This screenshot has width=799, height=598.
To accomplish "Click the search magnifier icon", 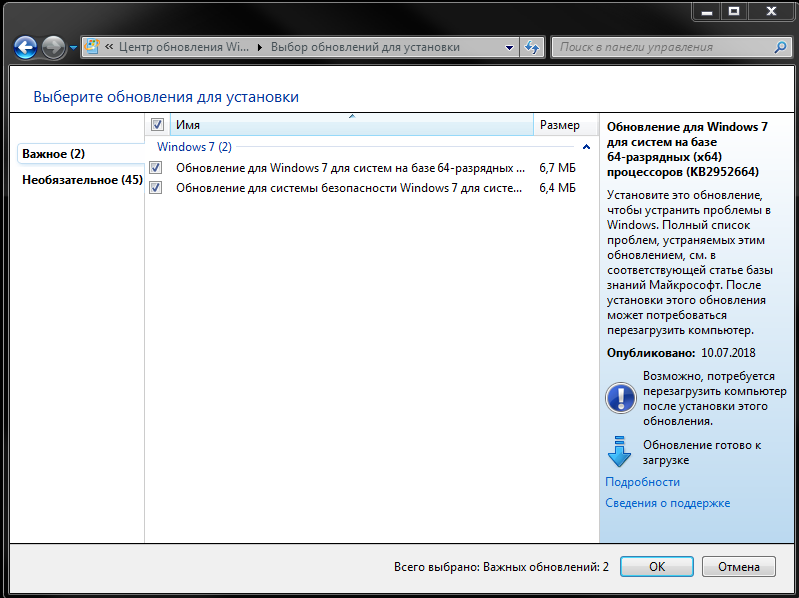I will (780, 47).
